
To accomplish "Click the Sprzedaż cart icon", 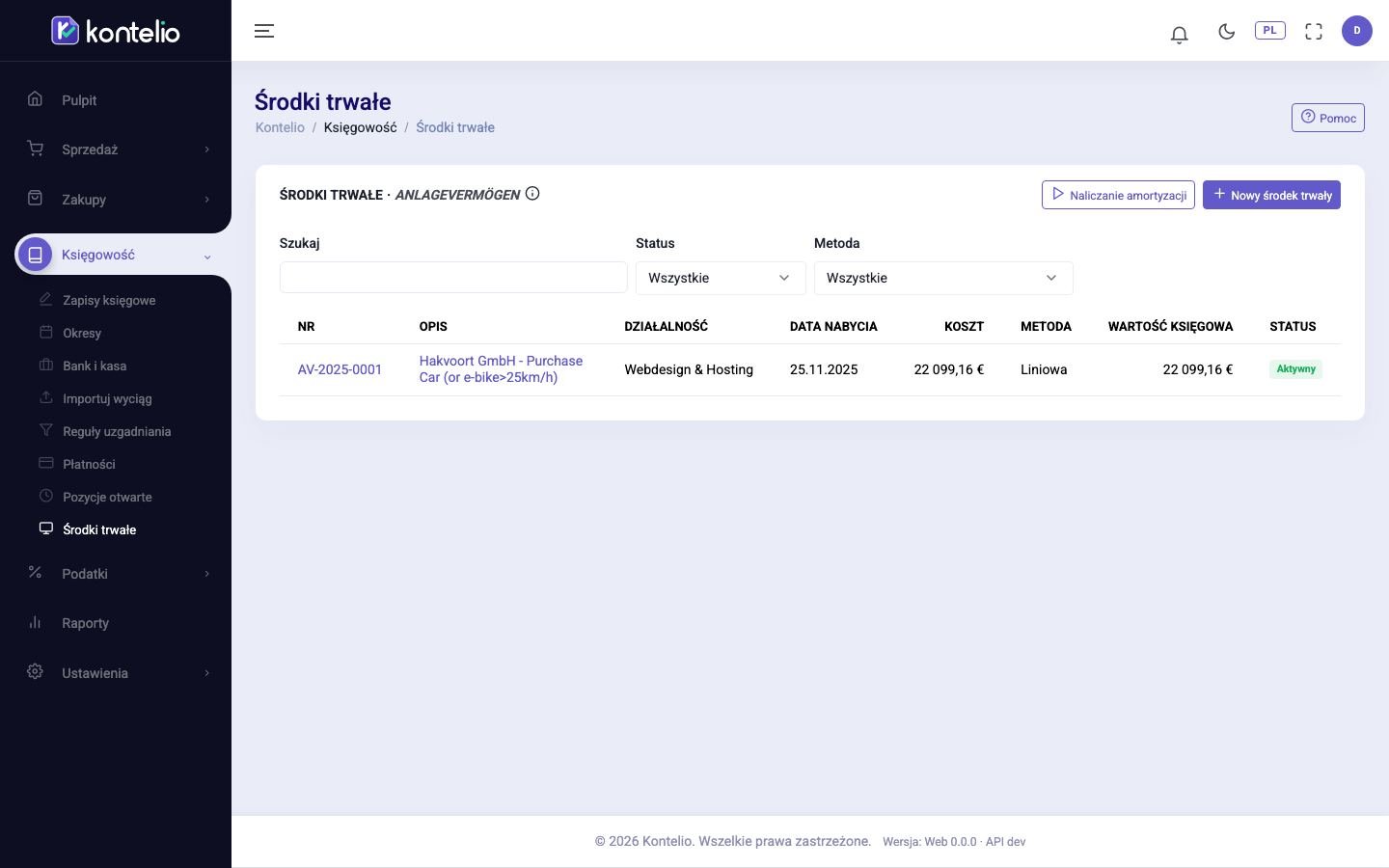I will coord(35,149).
